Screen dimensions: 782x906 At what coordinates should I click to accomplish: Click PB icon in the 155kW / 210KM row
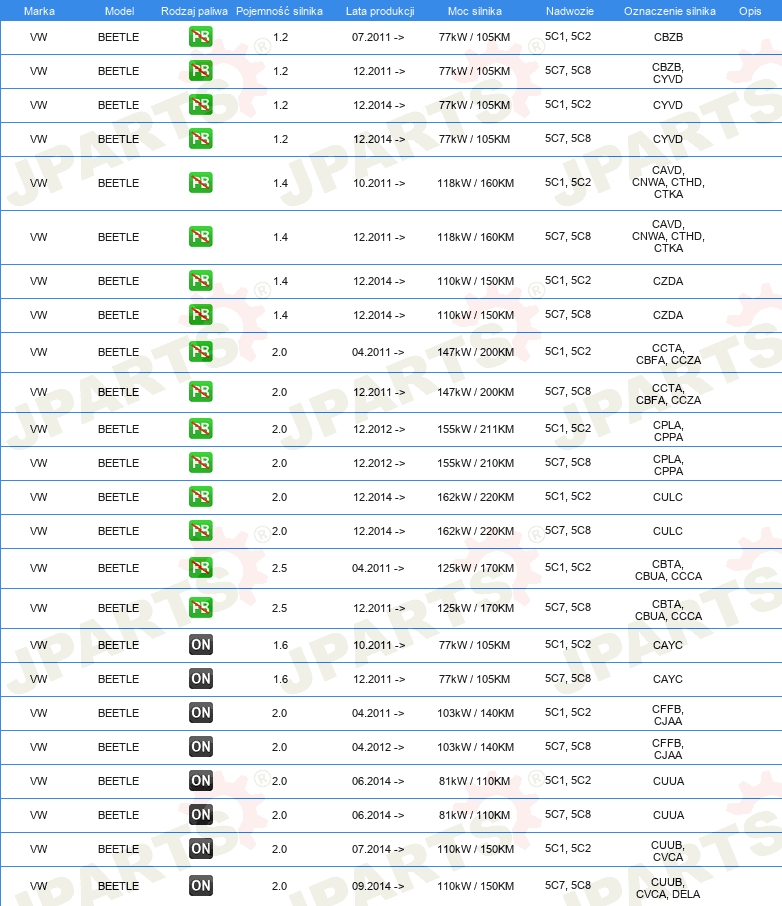[x=201, y=463]
